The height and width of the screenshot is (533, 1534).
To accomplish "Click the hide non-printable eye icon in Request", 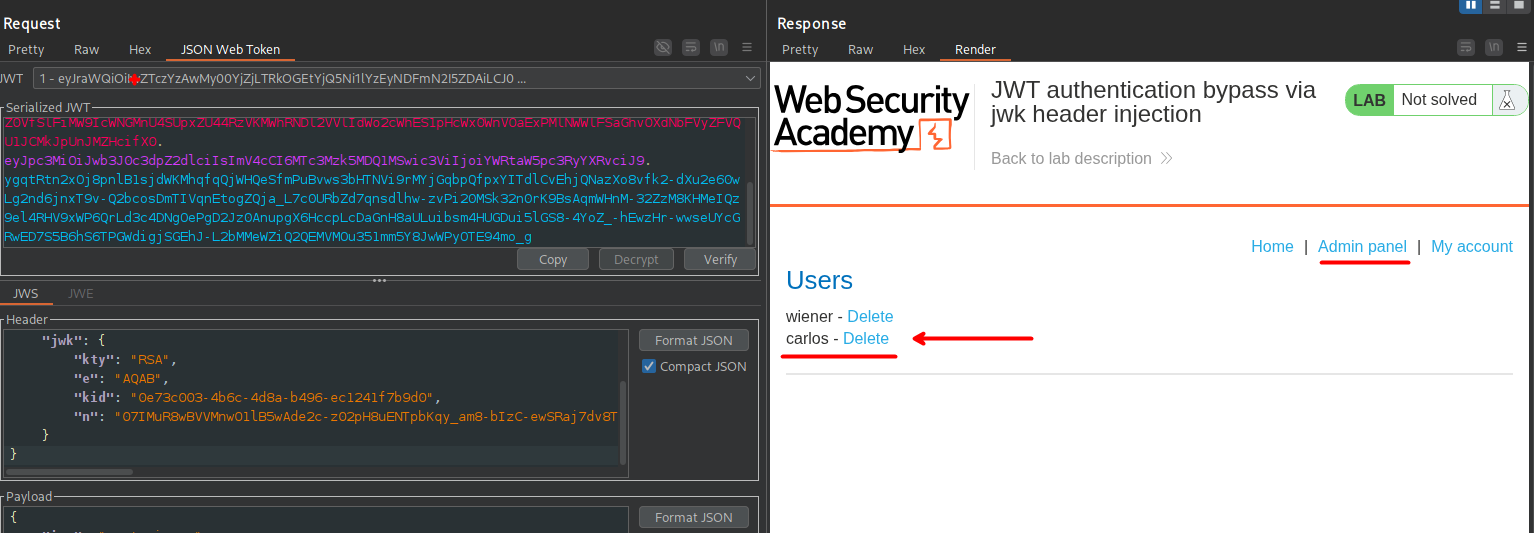I will (662, 47).
